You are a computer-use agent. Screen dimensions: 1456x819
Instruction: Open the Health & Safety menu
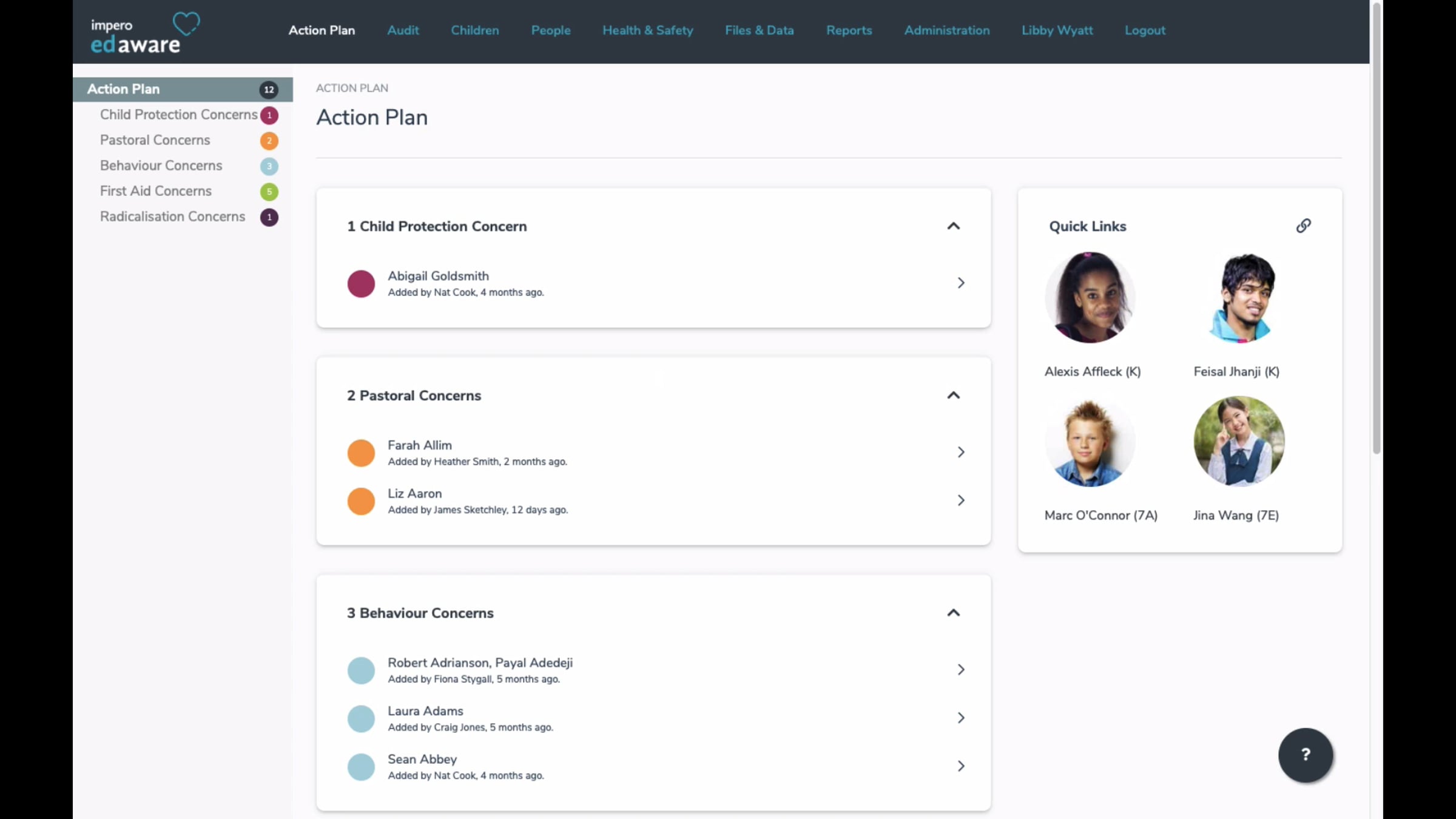(647, 30)
